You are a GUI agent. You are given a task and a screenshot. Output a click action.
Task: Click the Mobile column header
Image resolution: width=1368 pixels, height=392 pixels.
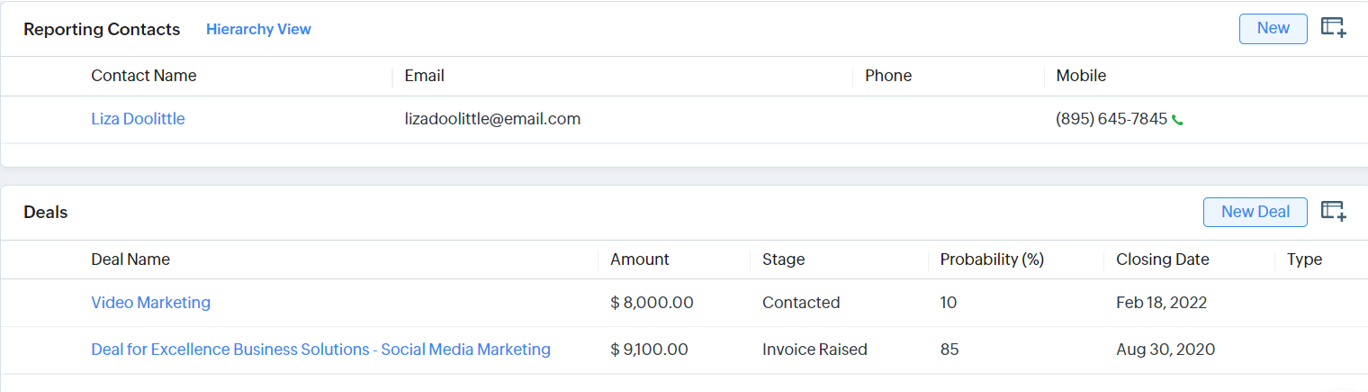click(x=1081, y=76)
